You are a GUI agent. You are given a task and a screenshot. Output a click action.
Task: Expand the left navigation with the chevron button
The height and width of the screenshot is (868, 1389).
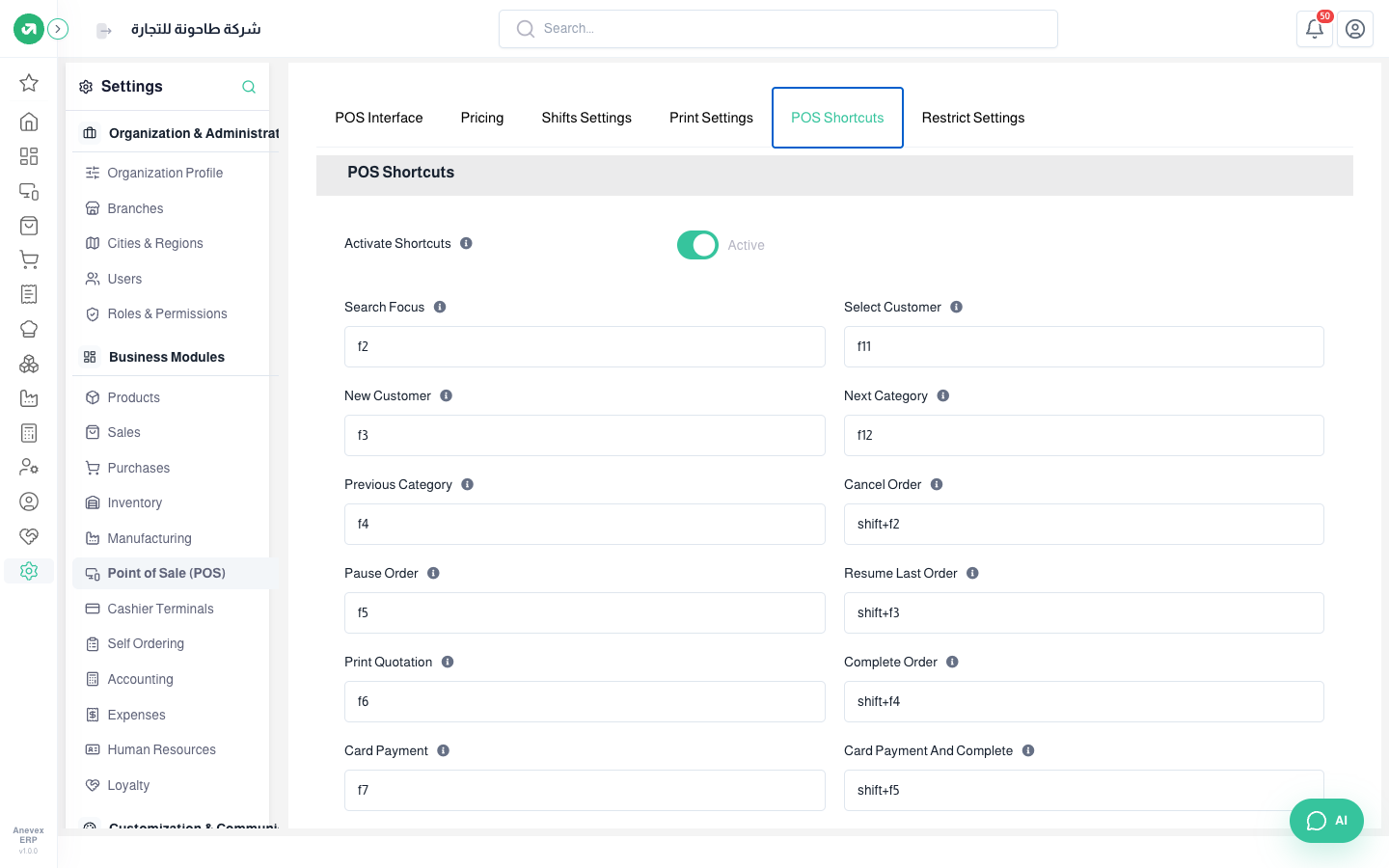point(58,29)
